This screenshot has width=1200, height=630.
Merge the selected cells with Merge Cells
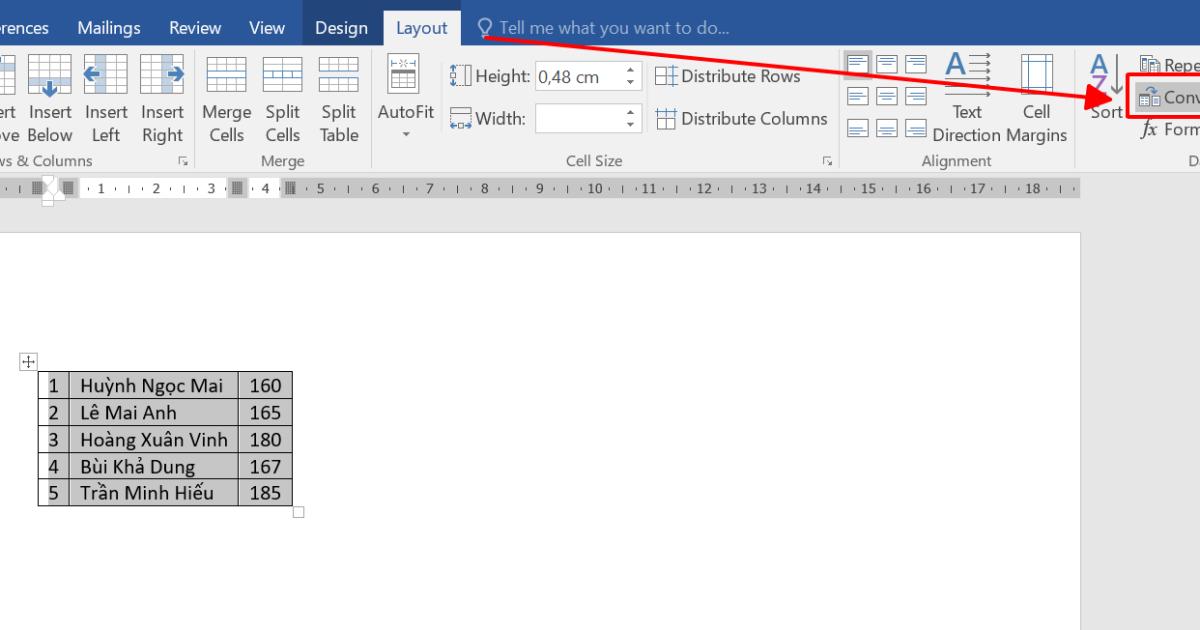(226, 99)
